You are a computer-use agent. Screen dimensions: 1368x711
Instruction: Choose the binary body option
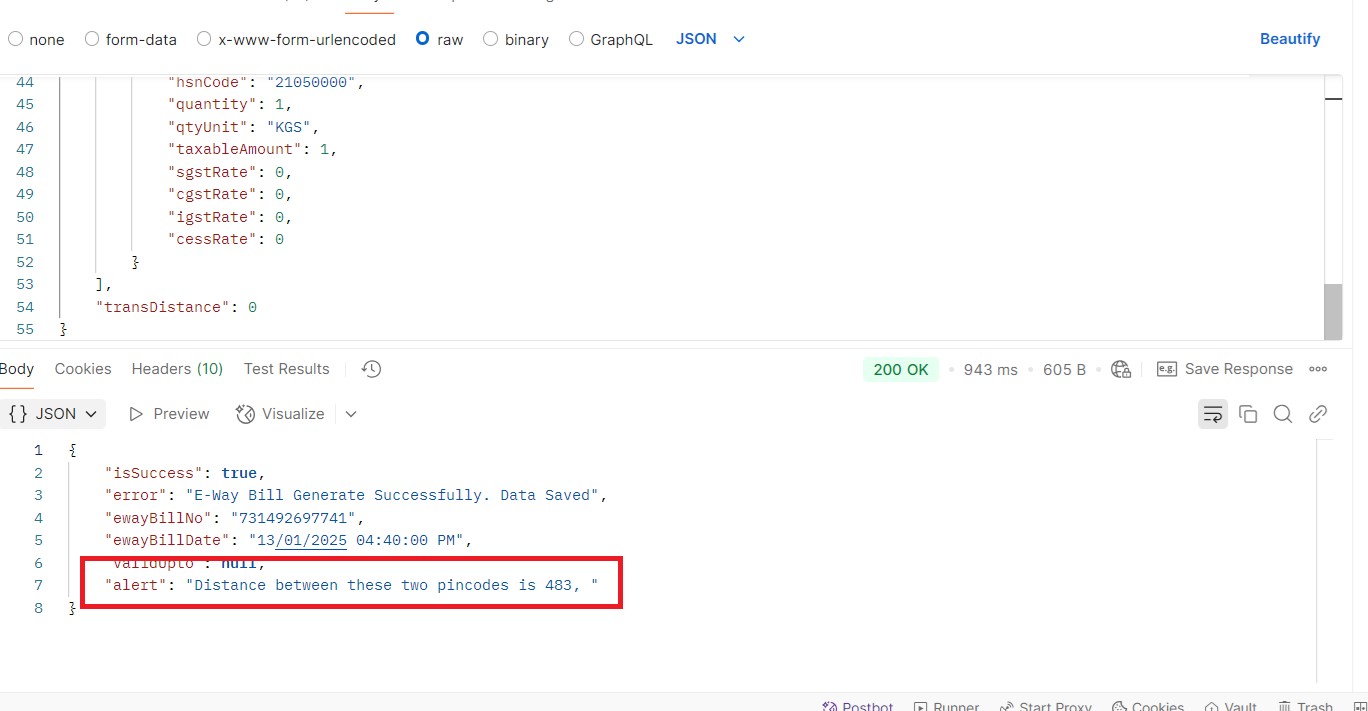(x=491, y=39)
